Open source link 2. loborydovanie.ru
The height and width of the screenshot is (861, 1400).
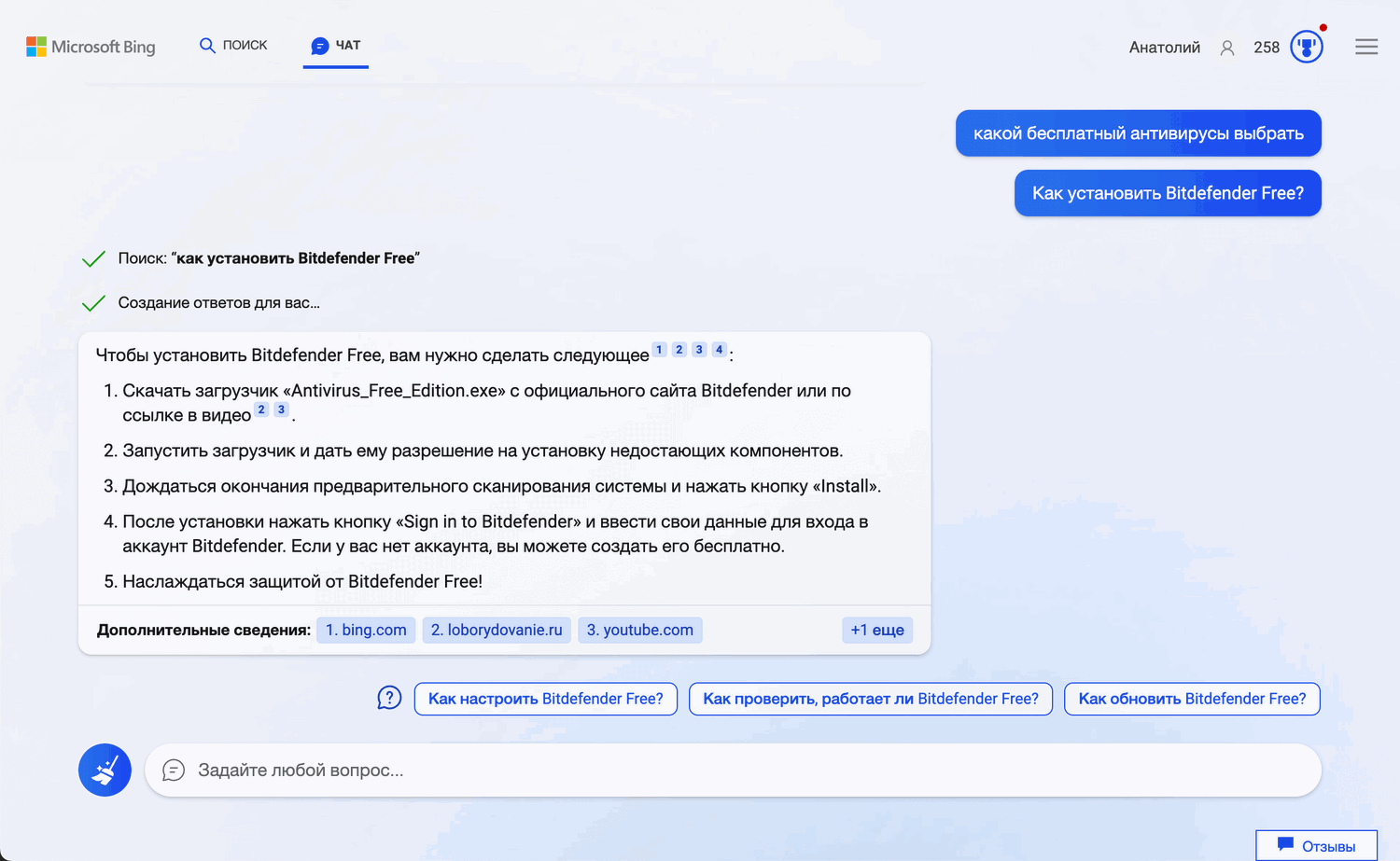[x=497, y=631]
